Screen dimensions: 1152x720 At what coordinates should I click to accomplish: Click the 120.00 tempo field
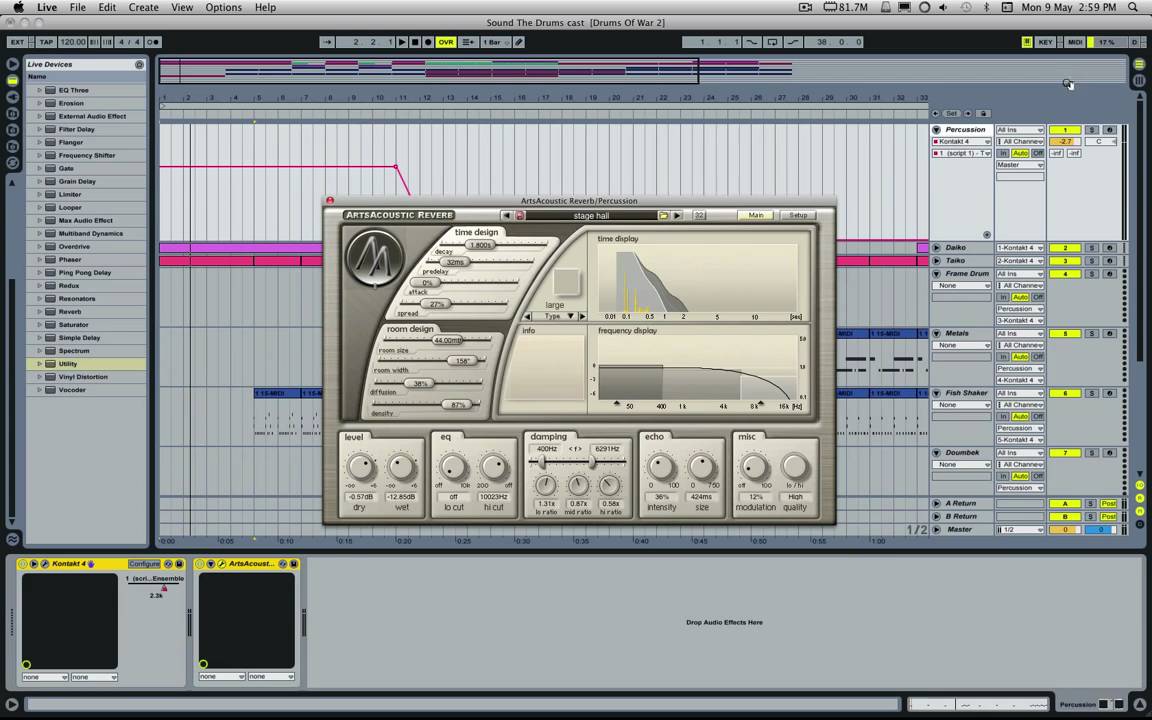click(73, 42)
